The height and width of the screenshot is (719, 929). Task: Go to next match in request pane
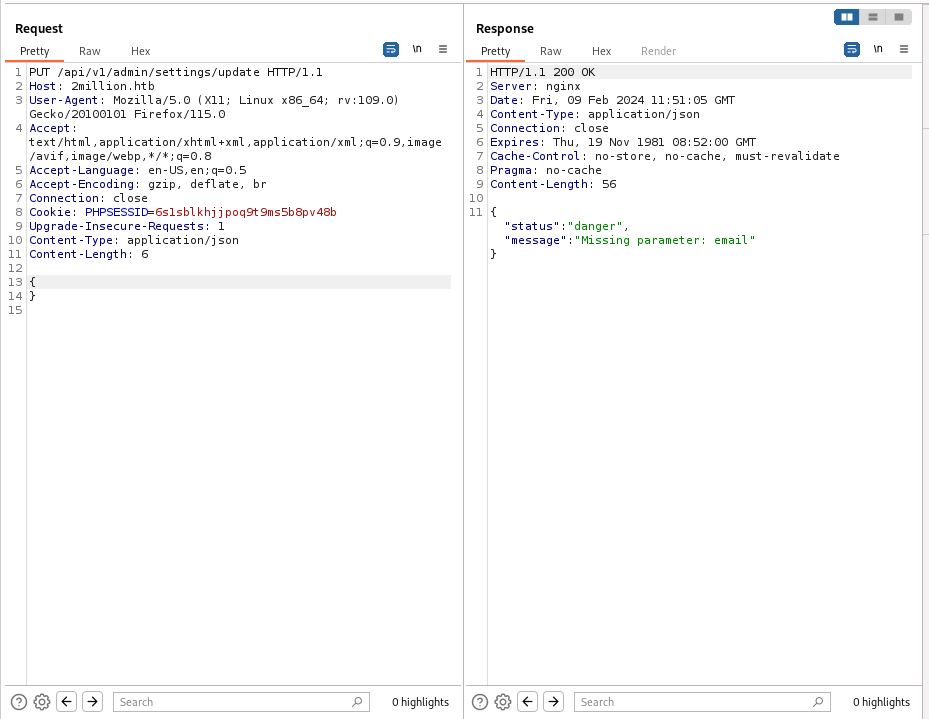tap(92, 702)
